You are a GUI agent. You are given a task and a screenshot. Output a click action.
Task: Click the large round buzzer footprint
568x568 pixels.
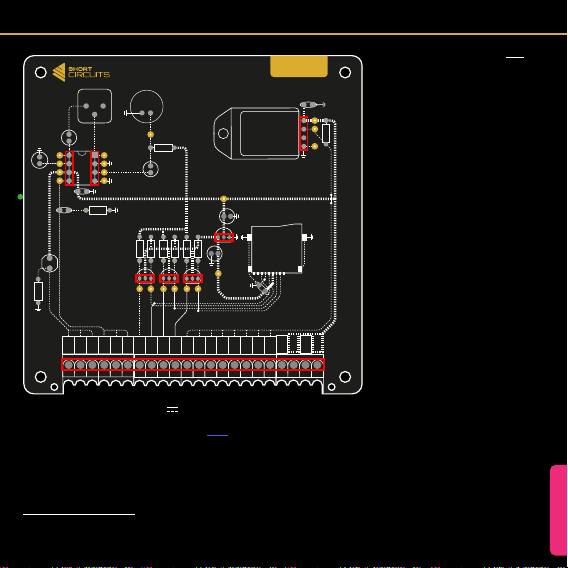point(146,106)
